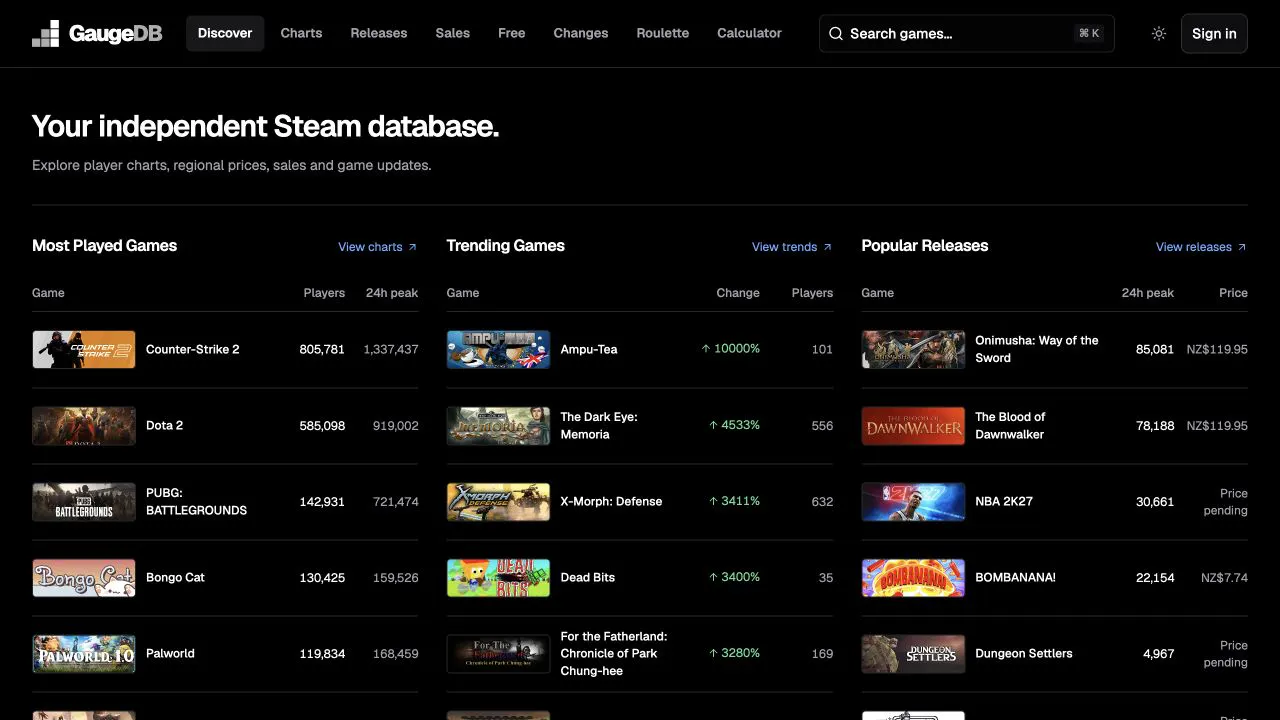Click the Counter-Strike 2 game title
This screenshot has height=720, width=1280.
(193, 349)
